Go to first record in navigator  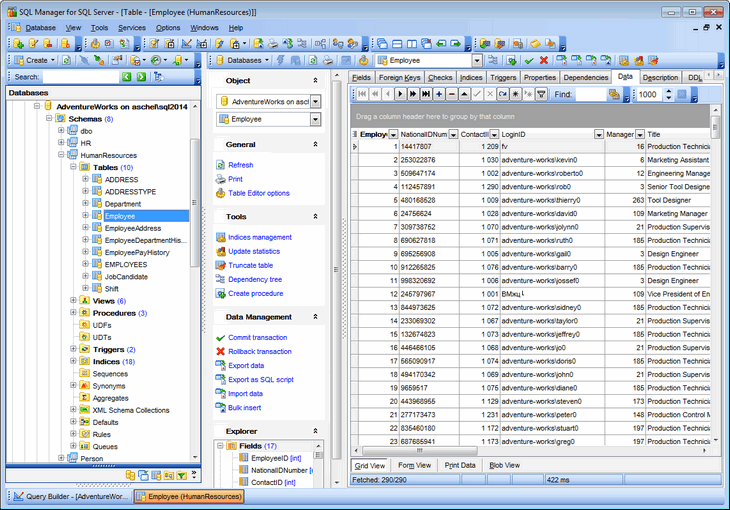(x=362, y=94)
